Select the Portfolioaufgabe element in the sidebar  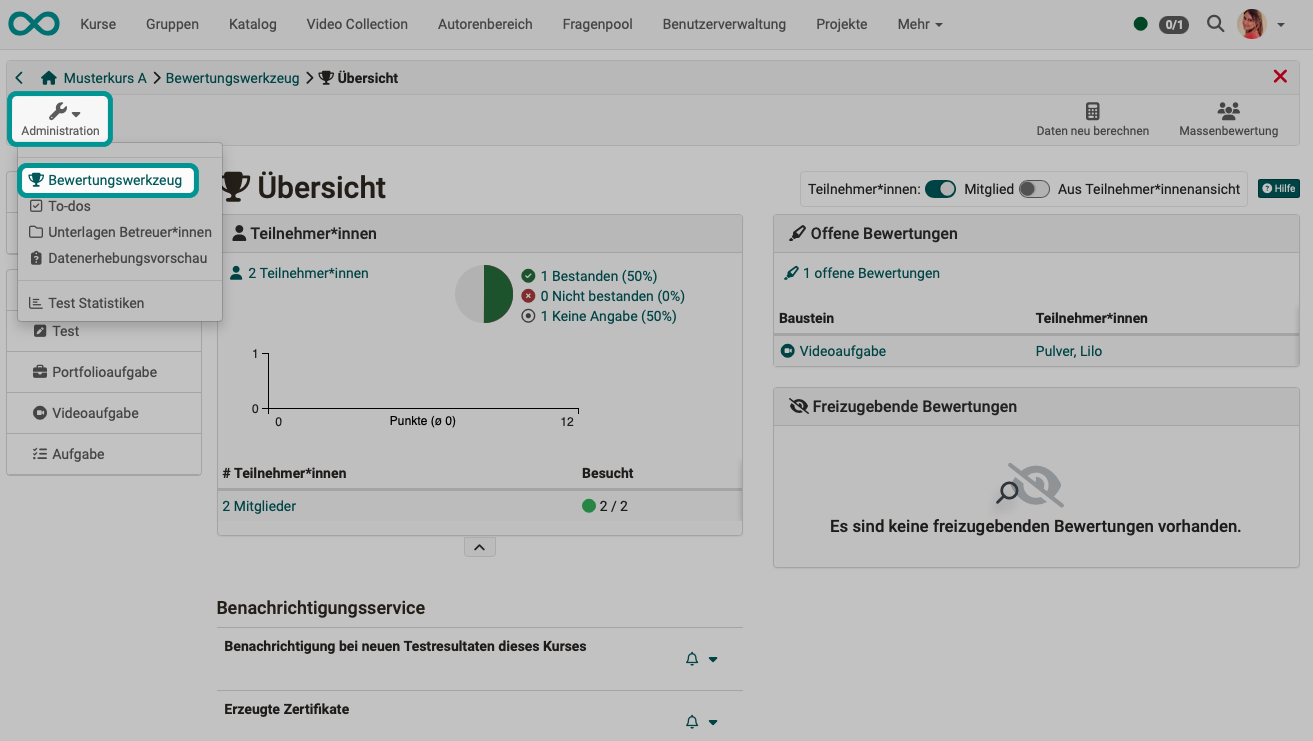coord(103,371)
